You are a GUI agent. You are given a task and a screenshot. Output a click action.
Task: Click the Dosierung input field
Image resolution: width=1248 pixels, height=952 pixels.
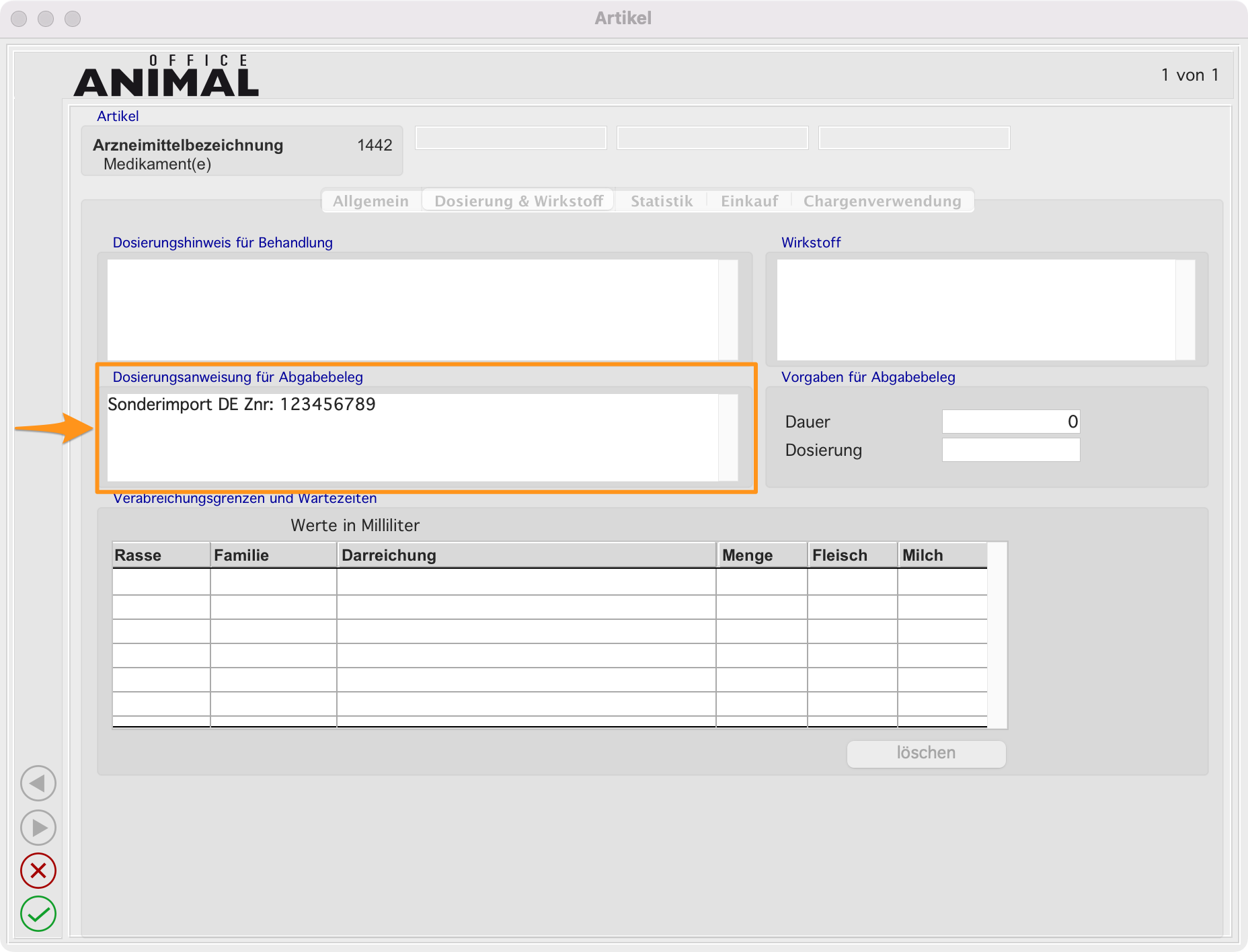pos(1010,450)
